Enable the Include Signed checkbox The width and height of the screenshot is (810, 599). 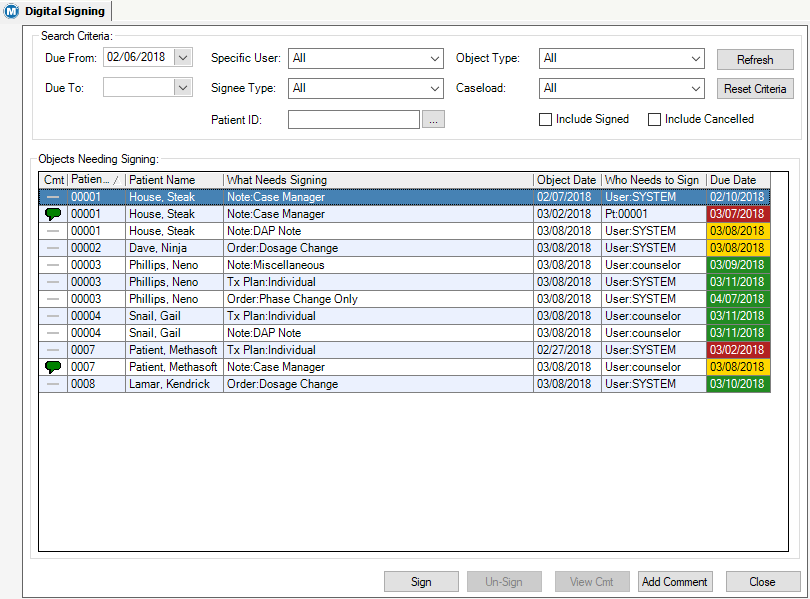tap(546, 119)
